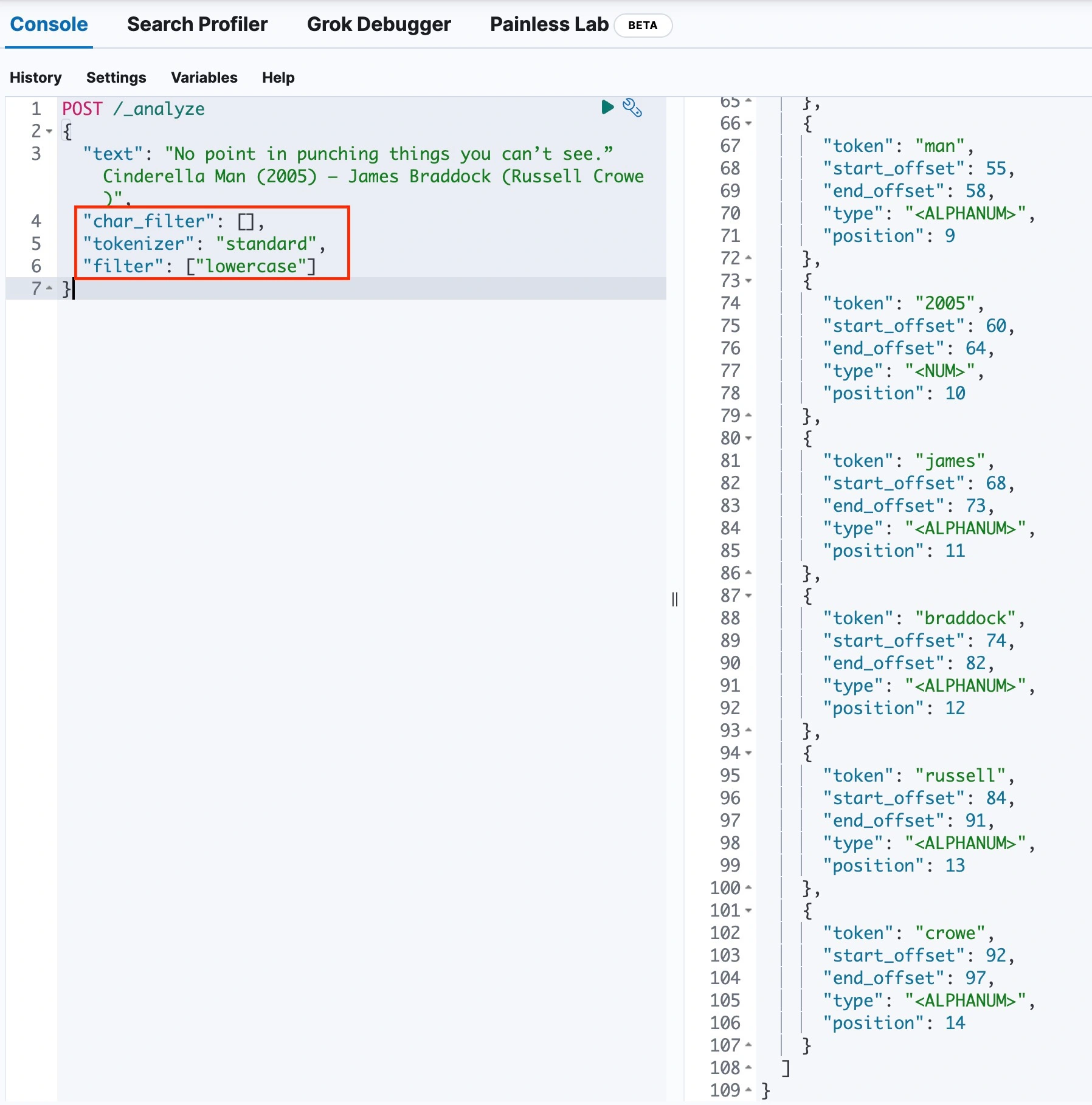
Task: Open the Grok Debugger tab
Action: (378, 24)
